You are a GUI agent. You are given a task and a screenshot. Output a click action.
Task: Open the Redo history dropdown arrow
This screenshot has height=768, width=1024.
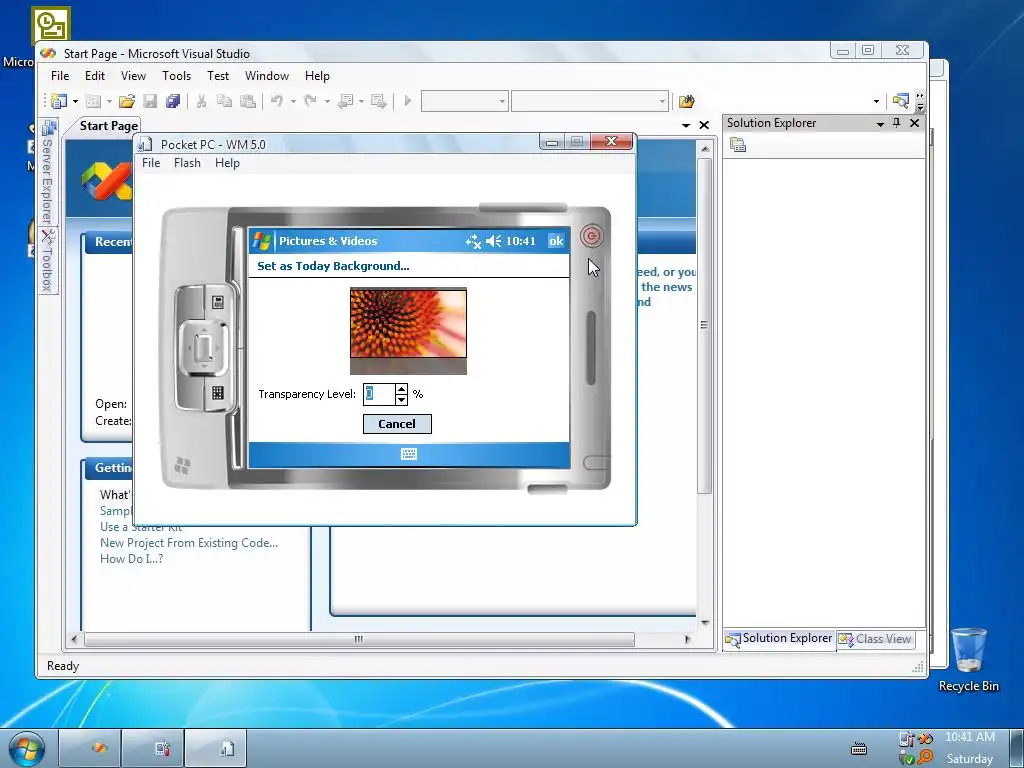point(327,101)
